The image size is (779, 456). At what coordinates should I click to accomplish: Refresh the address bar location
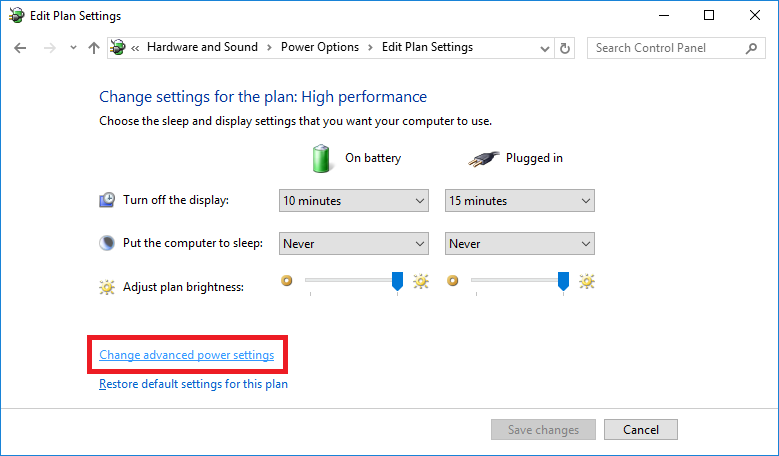click(564, 48)
